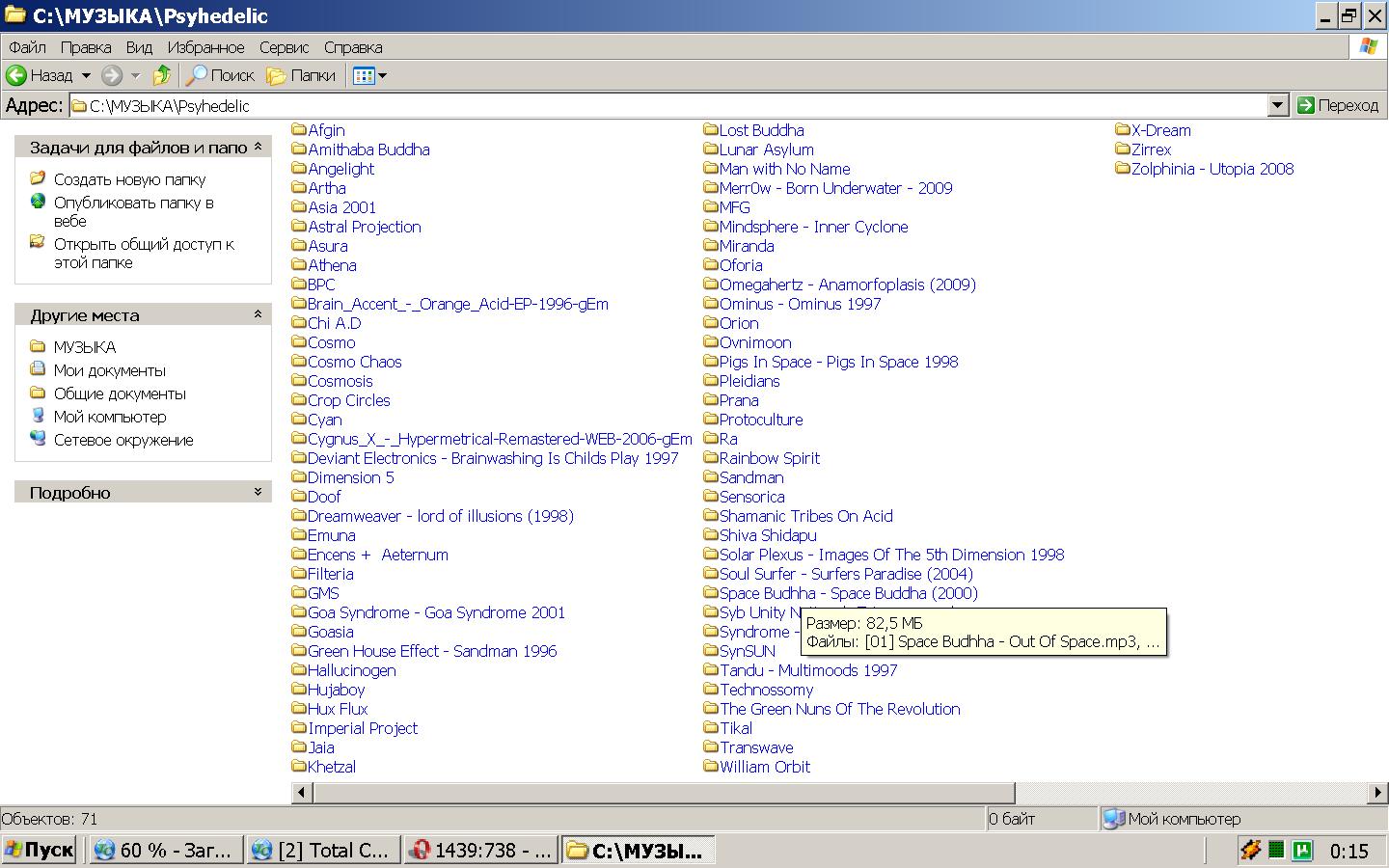Select the X-Dream folder icon
1389x868 pixels.
click(x=1123, y=130)
